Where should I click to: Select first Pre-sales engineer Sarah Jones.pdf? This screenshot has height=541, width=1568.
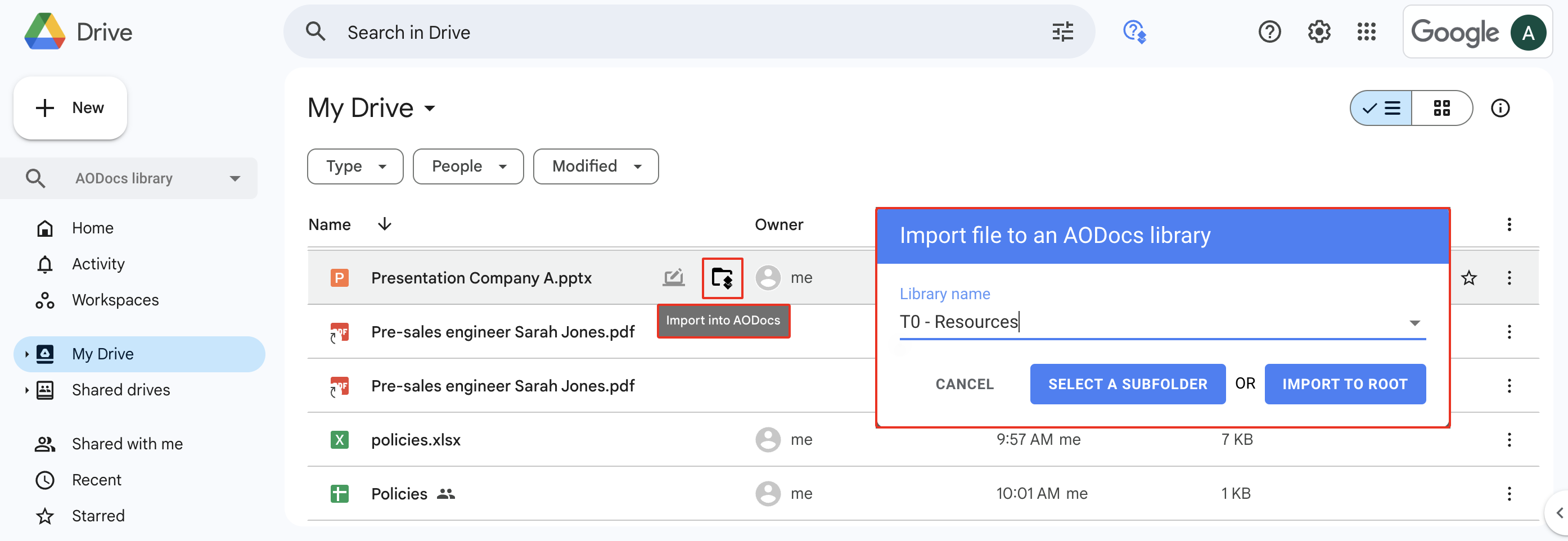(502, 332)
